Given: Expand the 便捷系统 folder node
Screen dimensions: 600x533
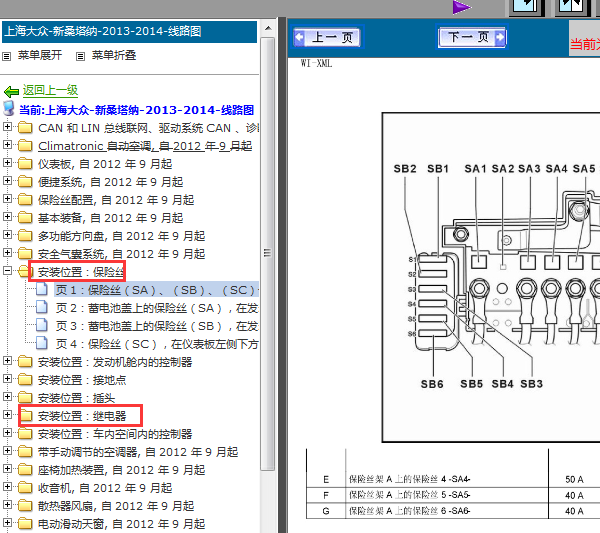Looking at the screenshot, I should (7, 180).
